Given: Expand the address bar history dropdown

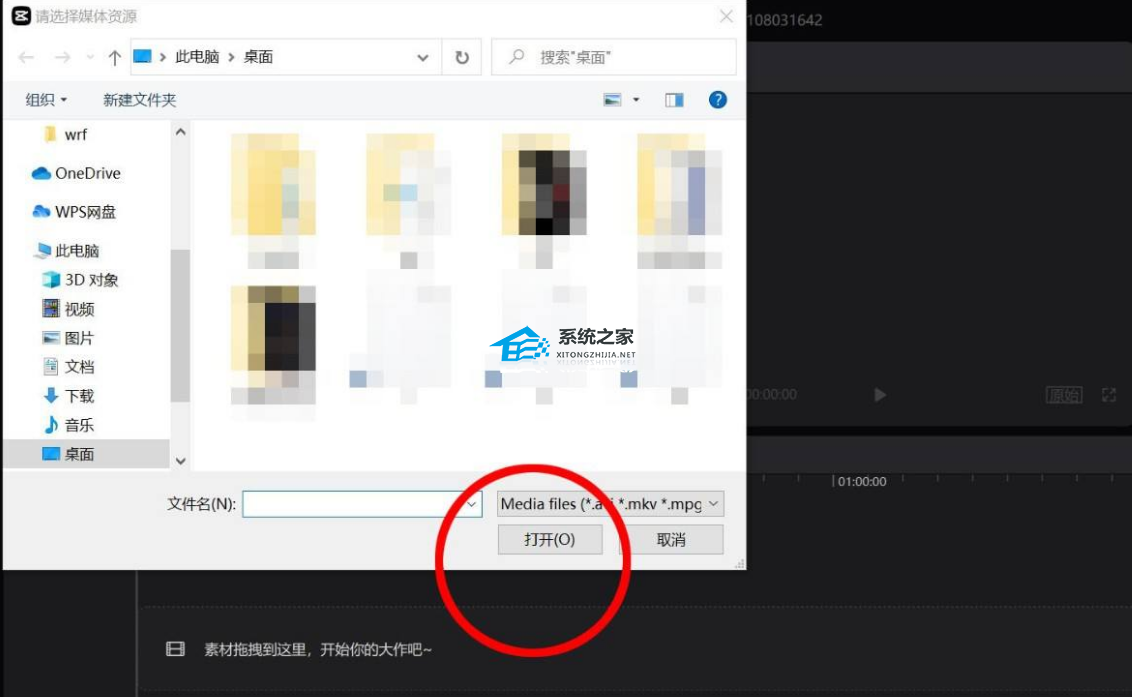Looking at the screenshot, I should 423,58.
